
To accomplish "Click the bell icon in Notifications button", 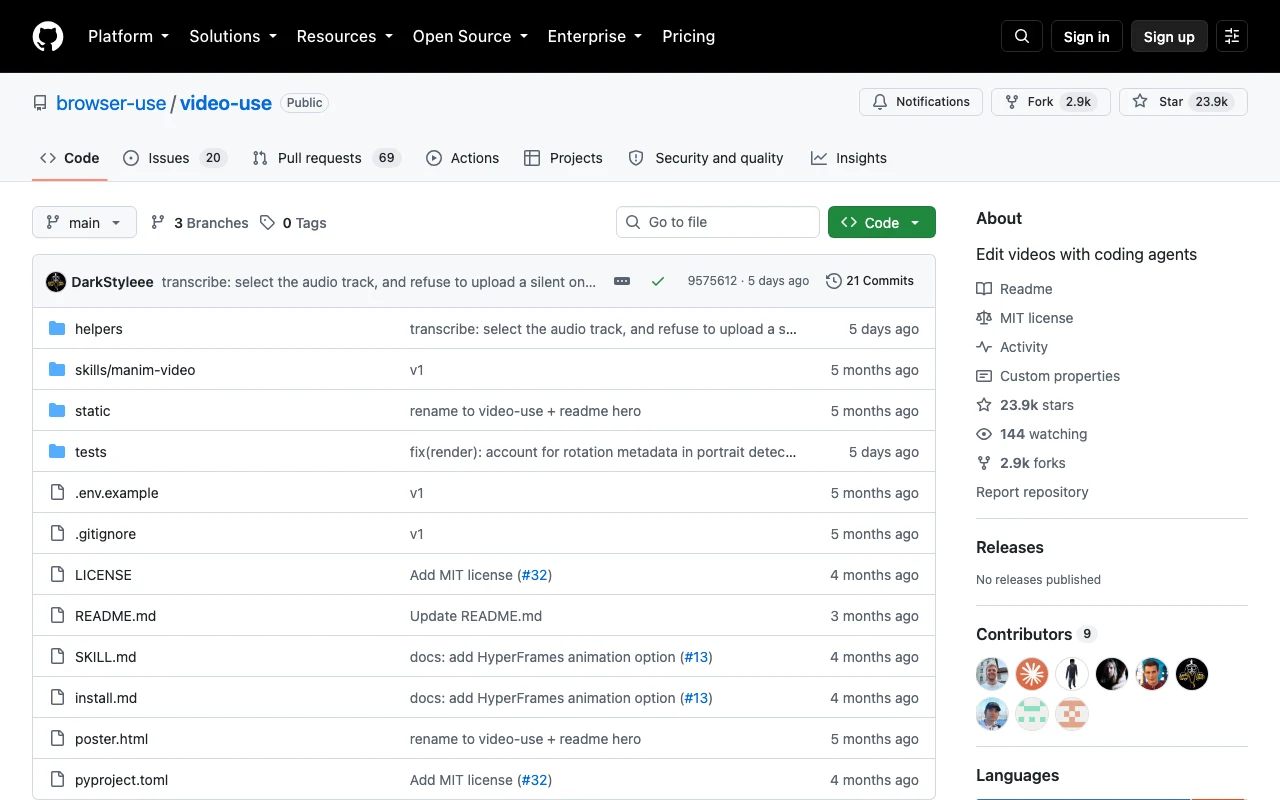I will click(880, 102).
